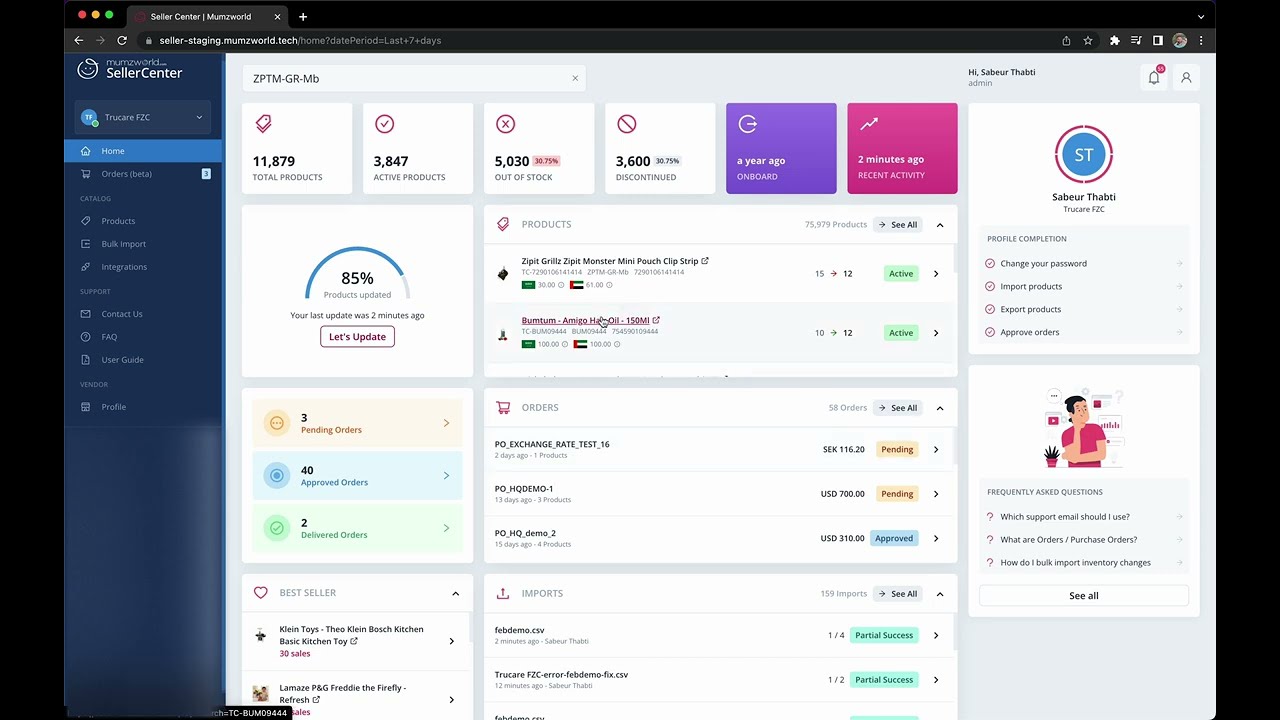Select Change your password profile task

pyautogui.click(x=1084, y=264)
